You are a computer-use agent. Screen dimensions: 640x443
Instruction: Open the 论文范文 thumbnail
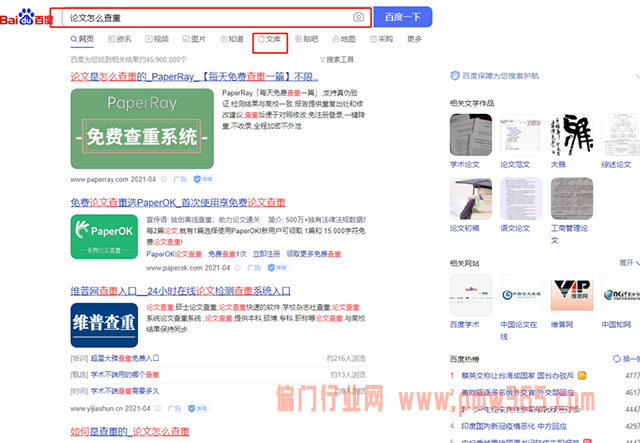point(521,135)
